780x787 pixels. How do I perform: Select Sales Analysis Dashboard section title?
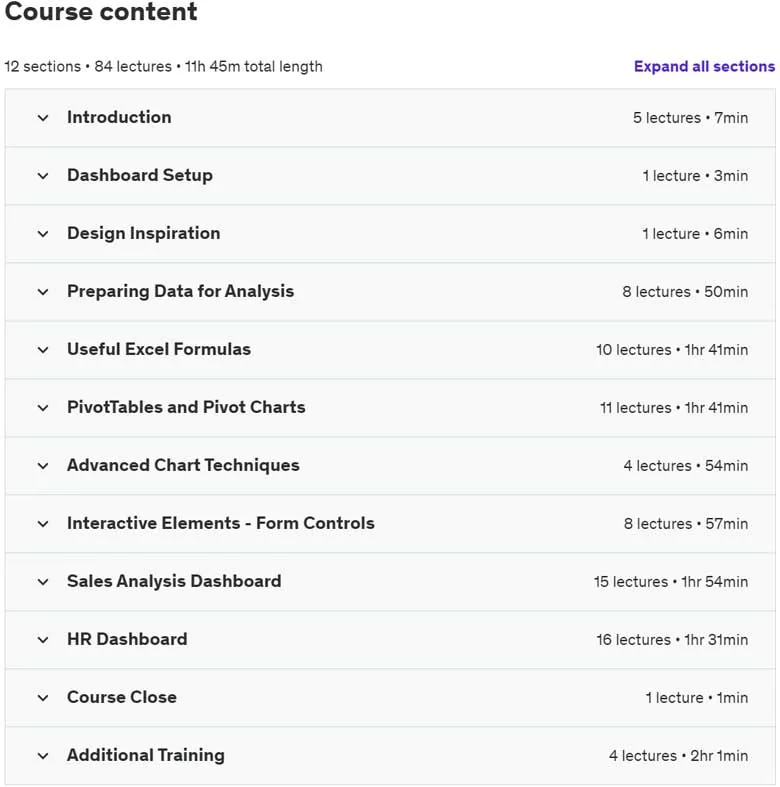[174, 581]
